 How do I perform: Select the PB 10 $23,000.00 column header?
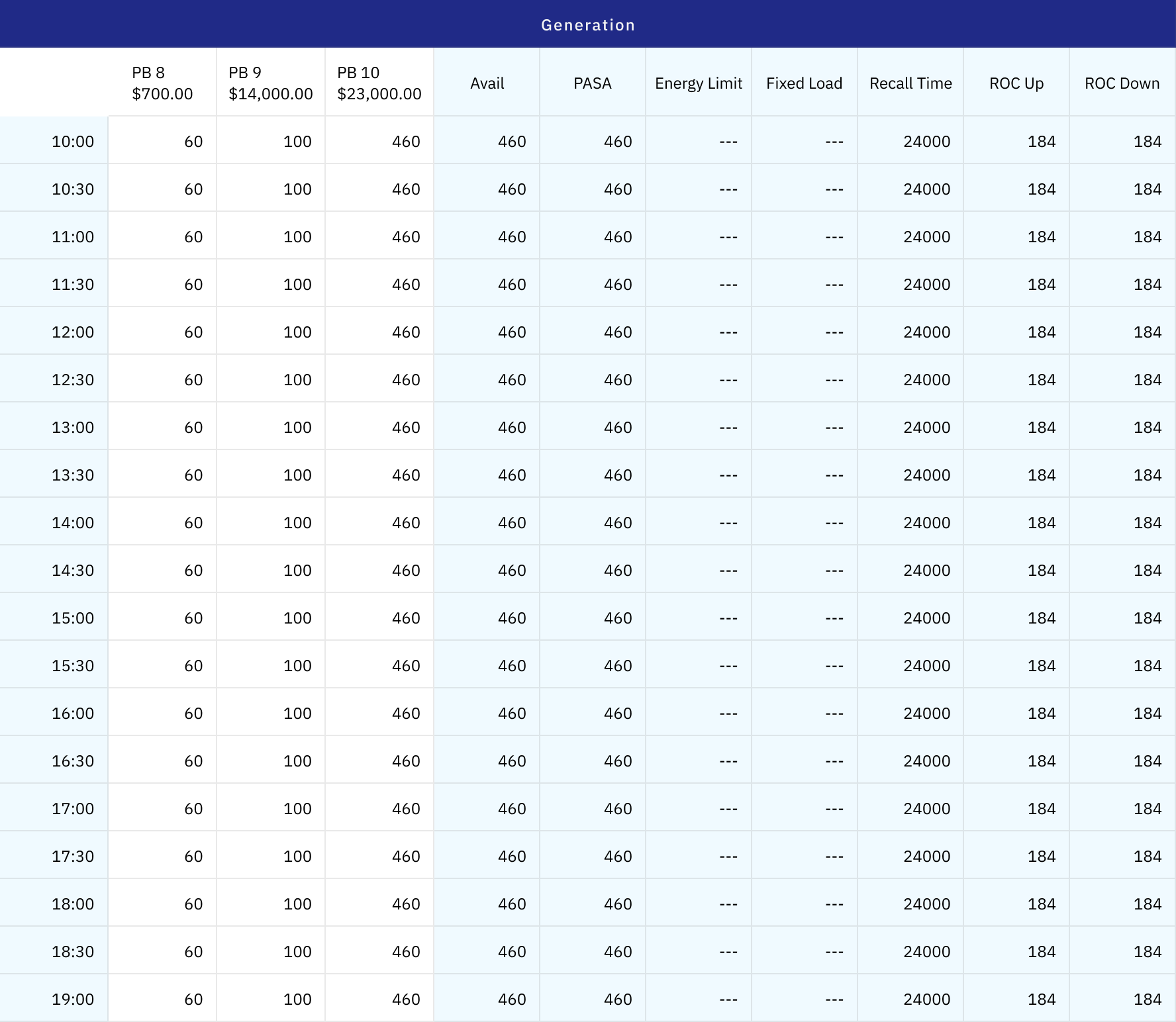[x=379, y=83]
